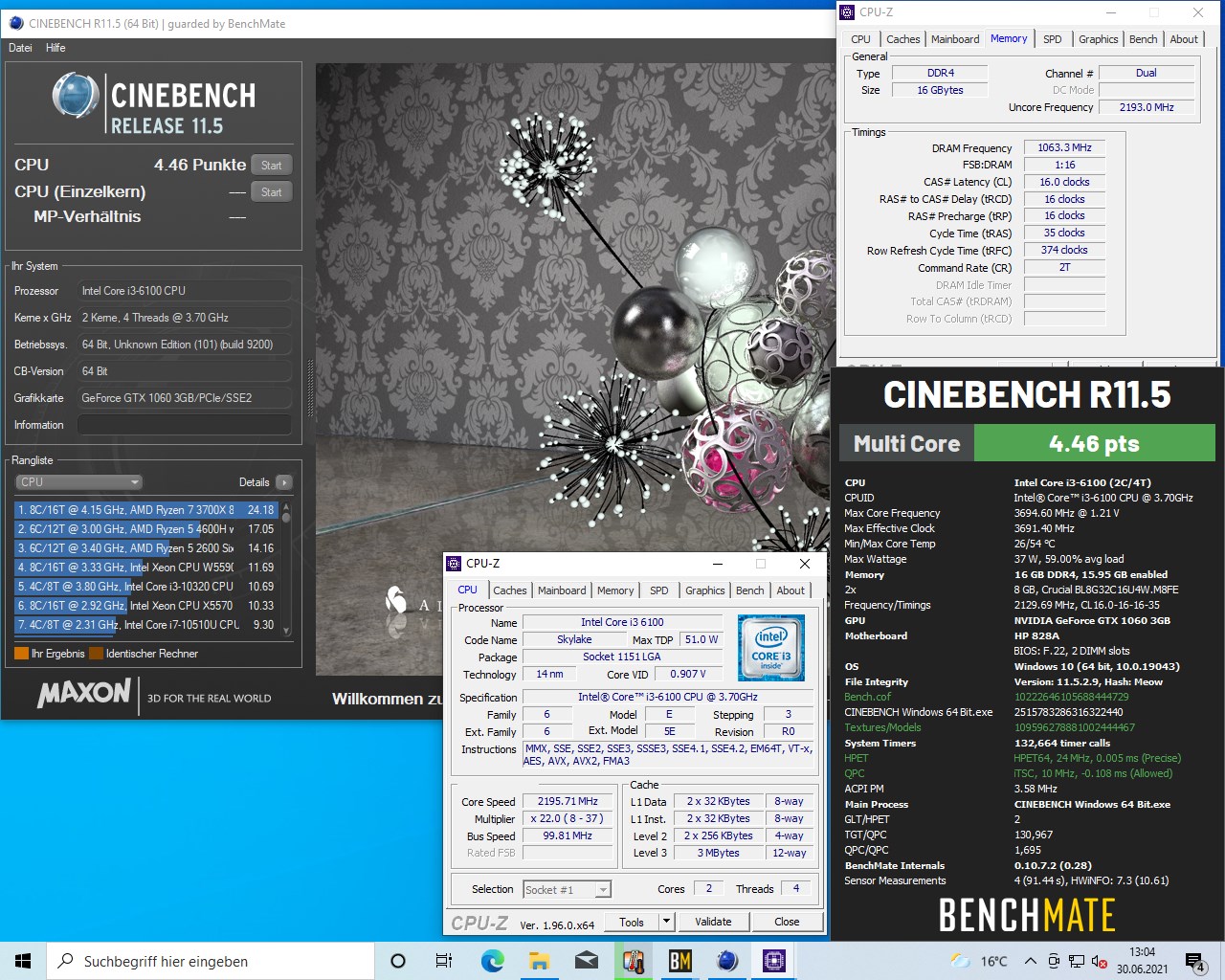Image resolution: width=1225 pixels, height=980 pixels.
Task: Select ranking row AMD Ryzen 7 3700X
Action: (145, 510)
